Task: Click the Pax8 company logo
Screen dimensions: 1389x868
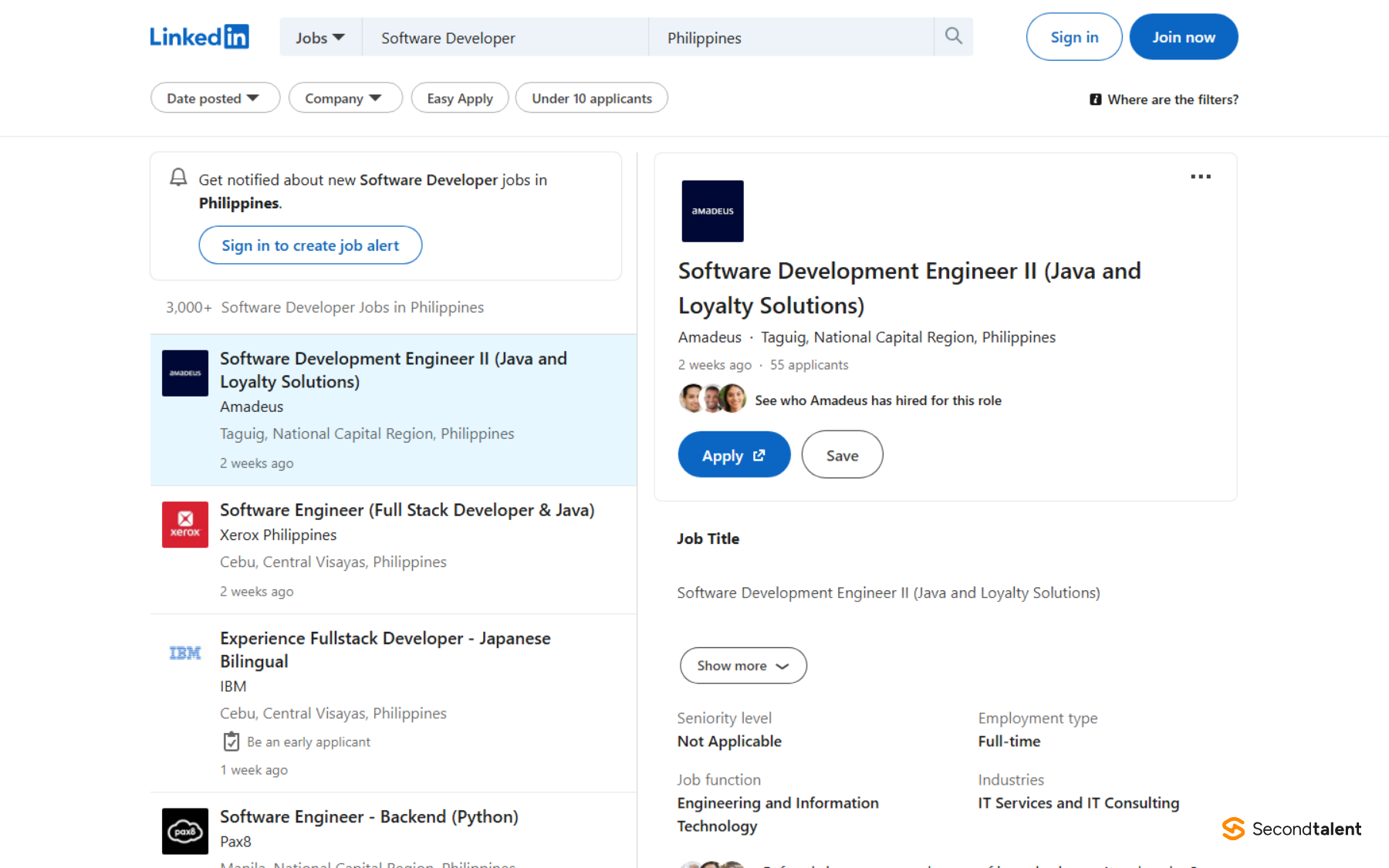Action: click(185, 831)
